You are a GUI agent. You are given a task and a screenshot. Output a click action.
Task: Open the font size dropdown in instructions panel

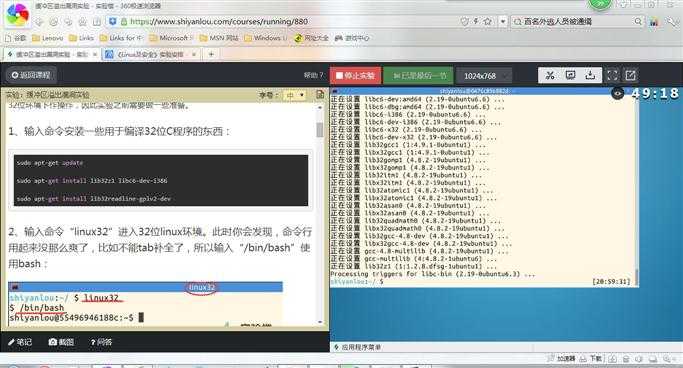(x=294, y=95)
